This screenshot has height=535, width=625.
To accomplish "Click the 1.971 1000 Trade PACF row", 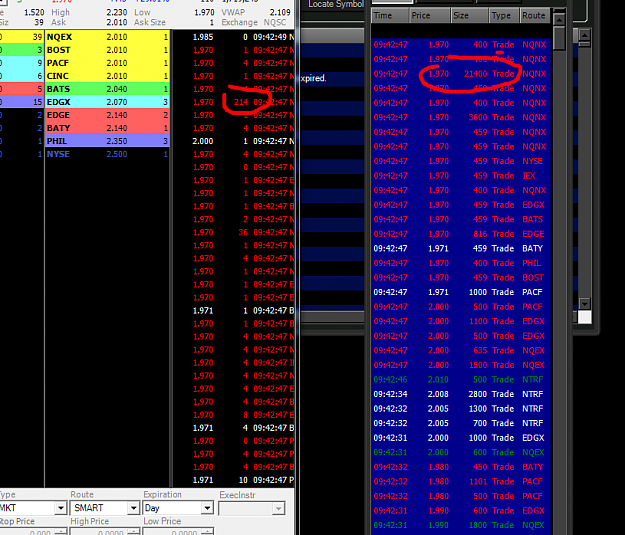I will (461, 292).
